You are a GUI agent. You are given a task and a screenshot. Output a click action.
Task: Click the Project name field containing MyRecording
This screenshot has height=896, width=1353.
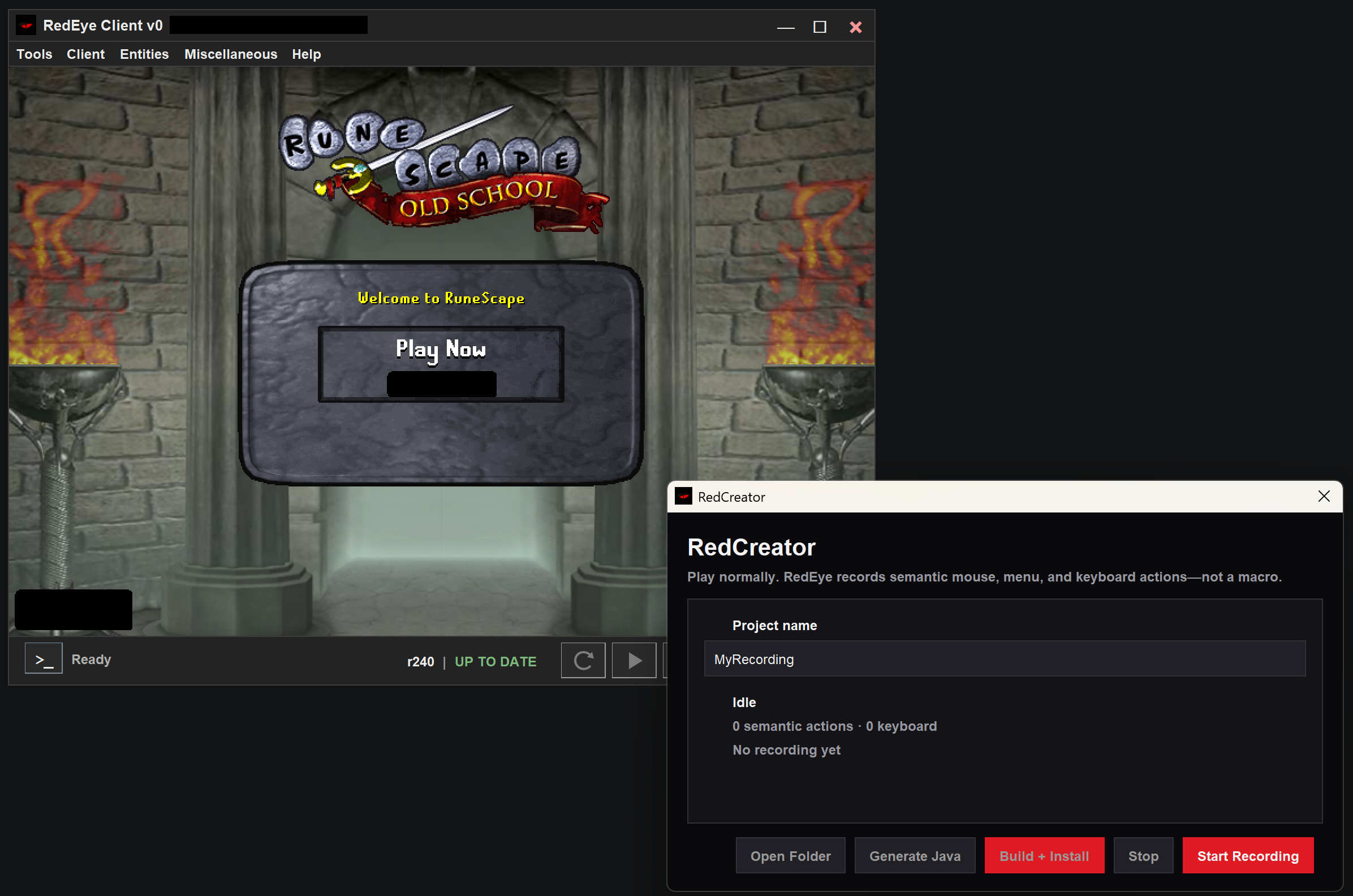[x=1005, y=659]
